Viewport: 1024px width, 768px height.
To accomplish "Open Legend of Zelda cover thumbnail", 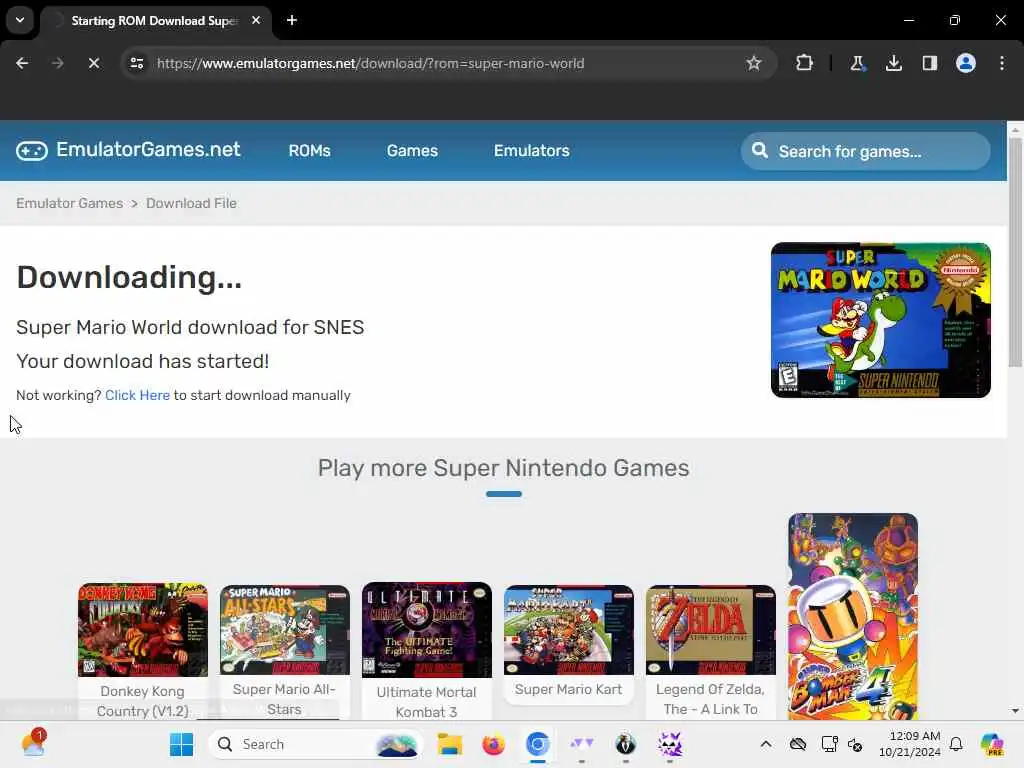I will click(x=711, y=630).
